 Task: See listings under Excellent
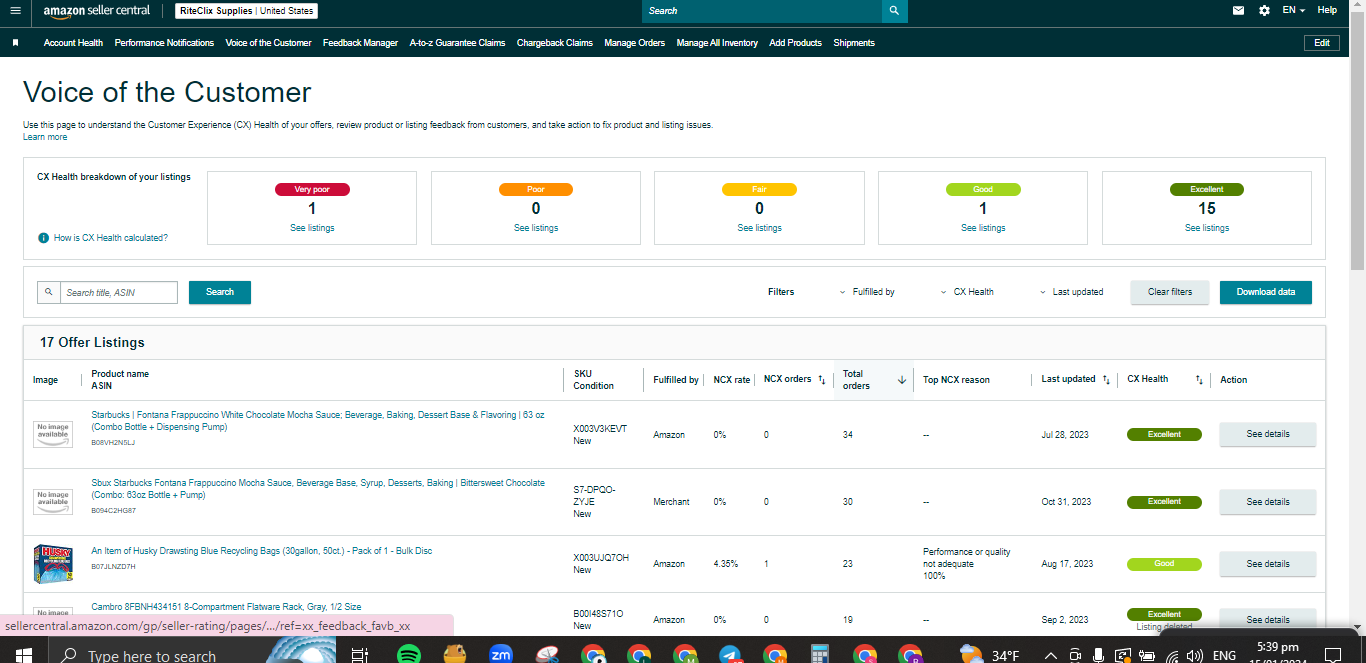pos(1207,228)
